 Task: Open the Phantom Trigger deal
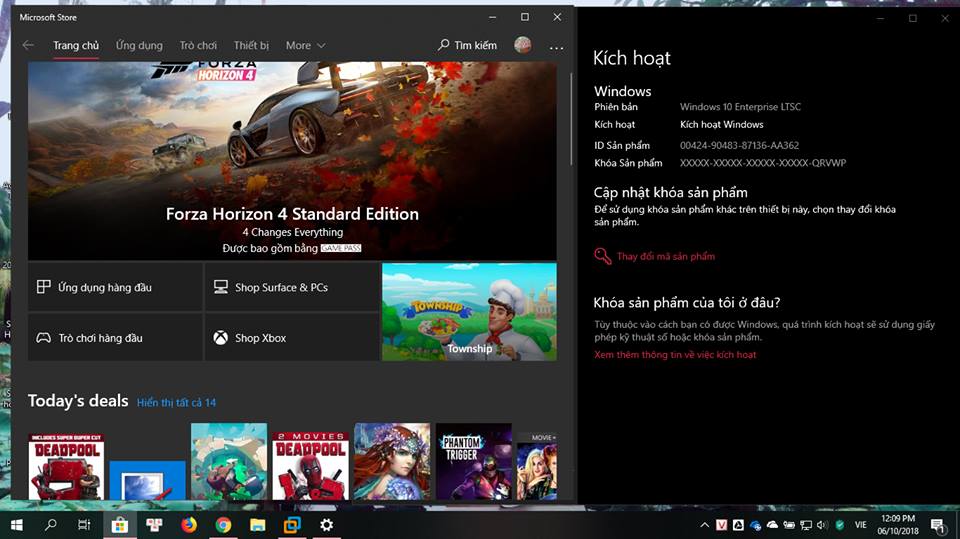tap(474, 461)
